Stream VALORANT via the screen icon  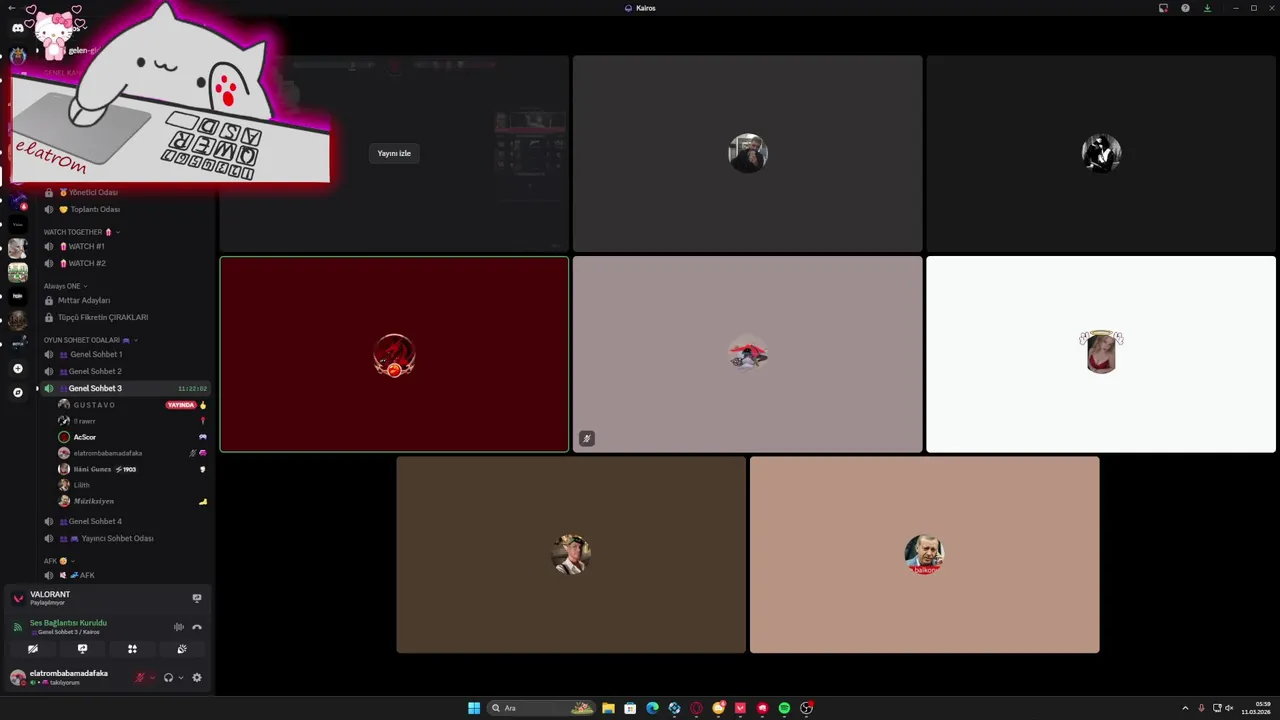(197, 598)
